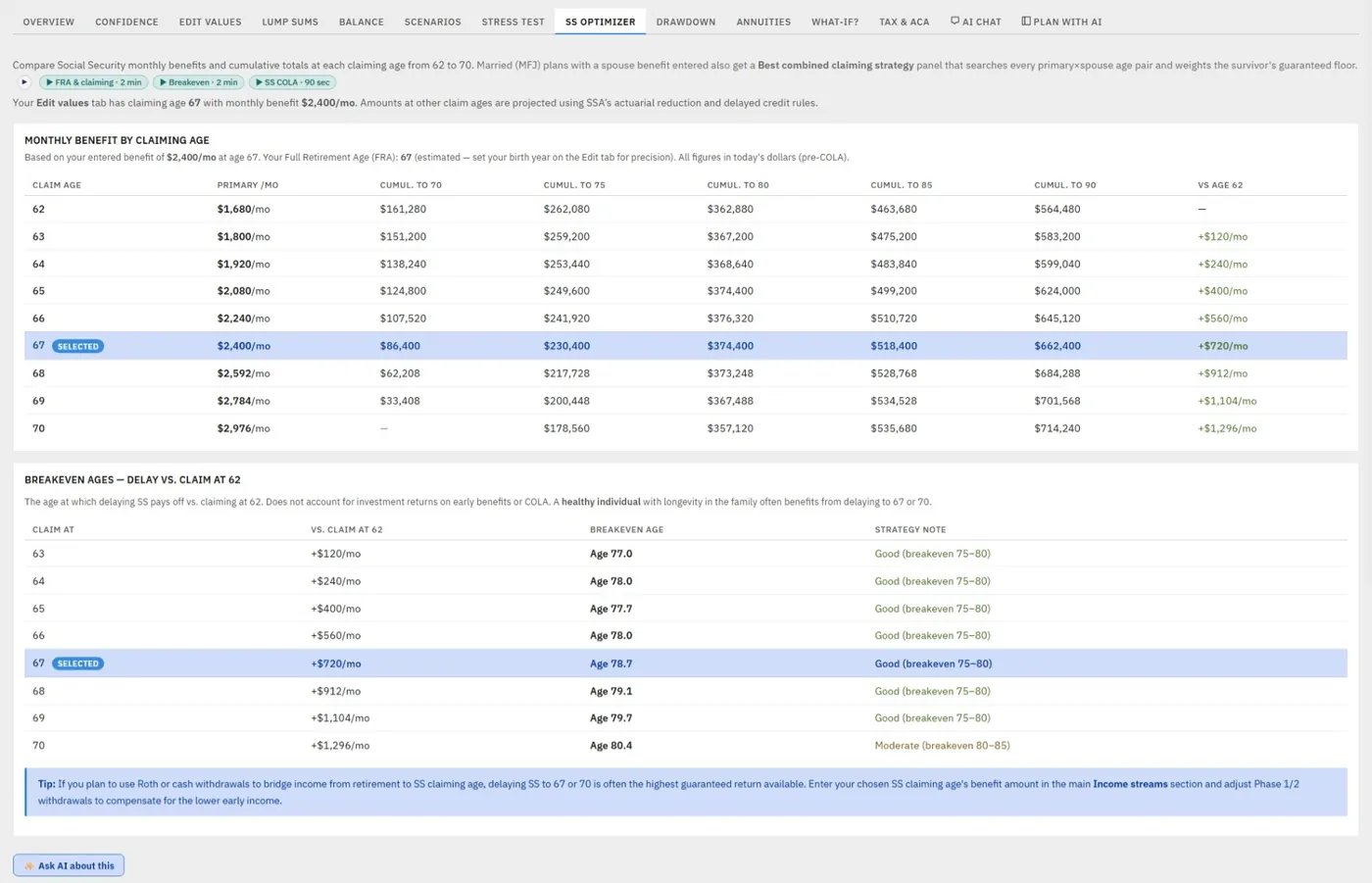
Task: Open the Annuities tab
Action: pos(763,22)
